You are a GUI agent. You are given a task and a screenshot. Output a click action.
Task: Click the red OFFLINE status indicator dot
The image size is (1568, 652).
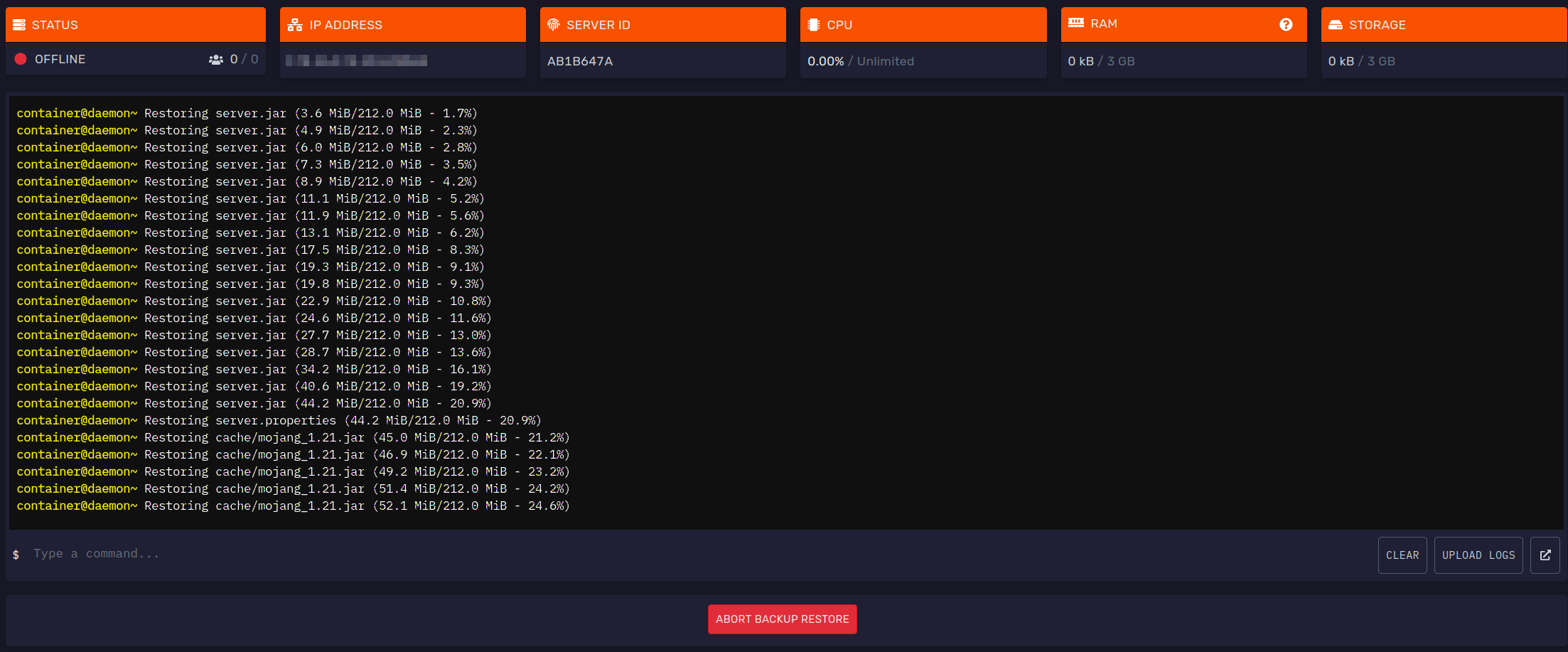click(21, 59)
